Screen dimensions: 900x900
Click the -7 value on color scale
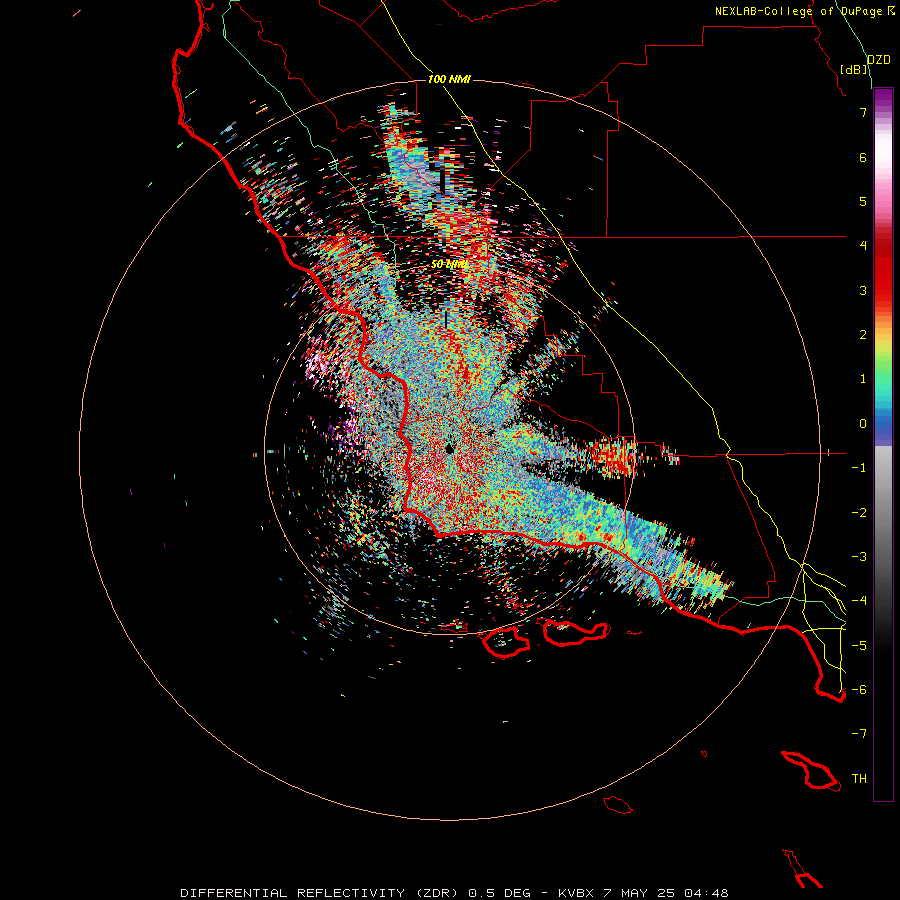[859, 734]
